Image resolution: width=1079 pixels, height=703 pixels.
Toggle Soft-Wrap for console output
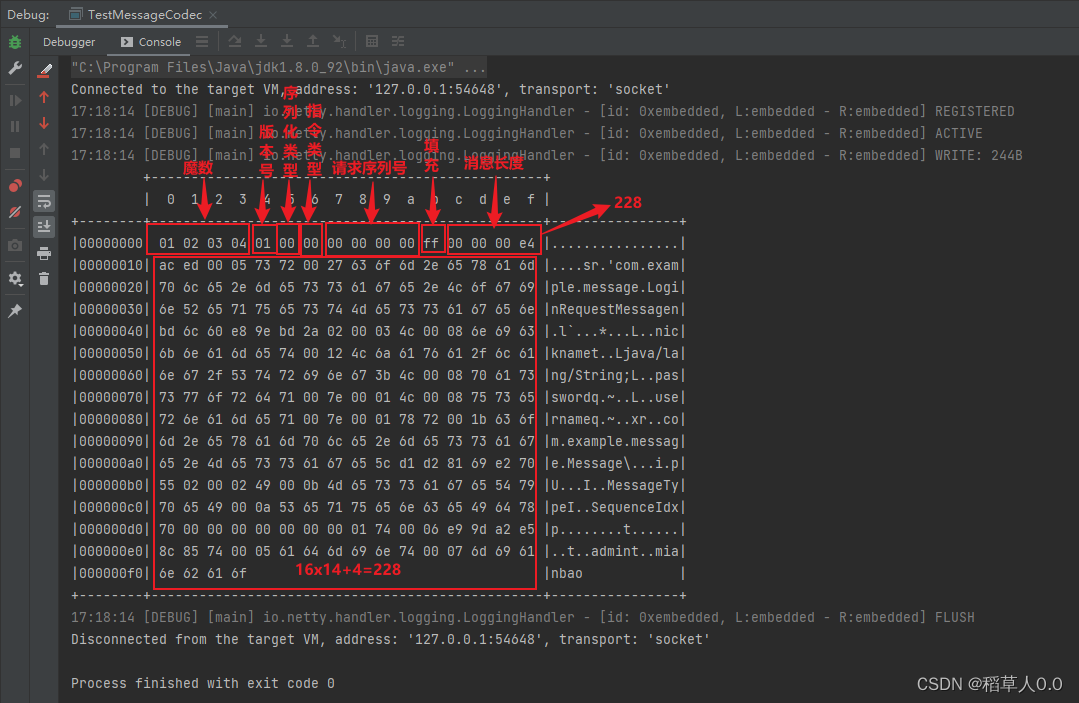click(44, 201)
